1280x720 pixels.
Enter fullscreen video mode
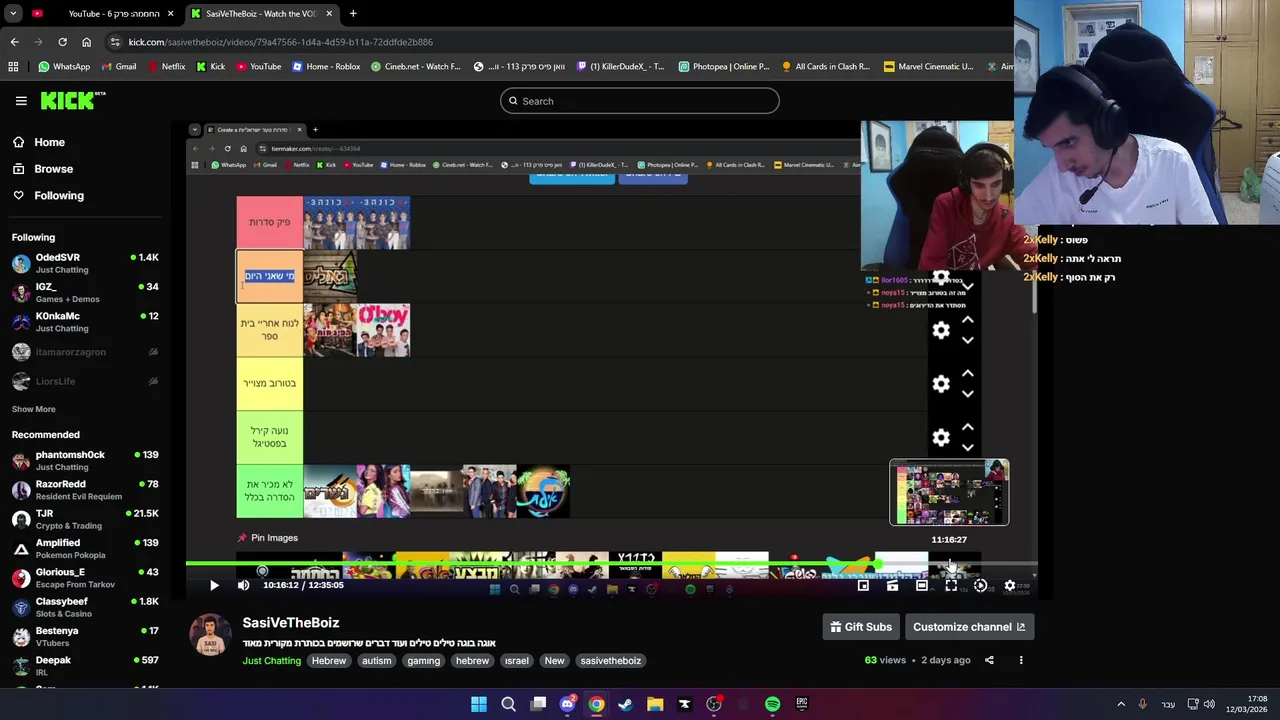point(951,586)
